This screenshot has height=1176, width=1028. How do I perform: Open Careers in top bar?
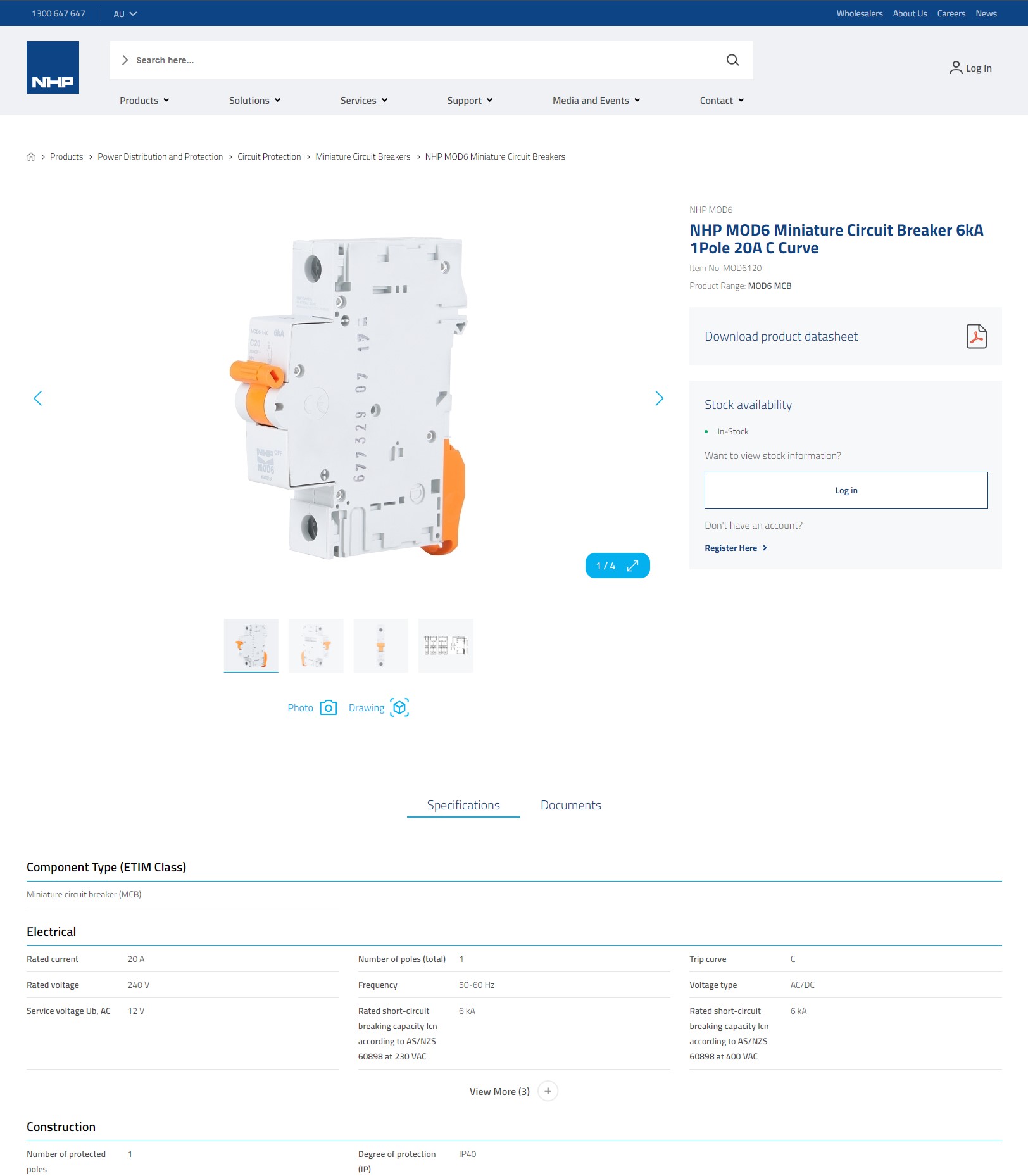[x=951, y=13]
